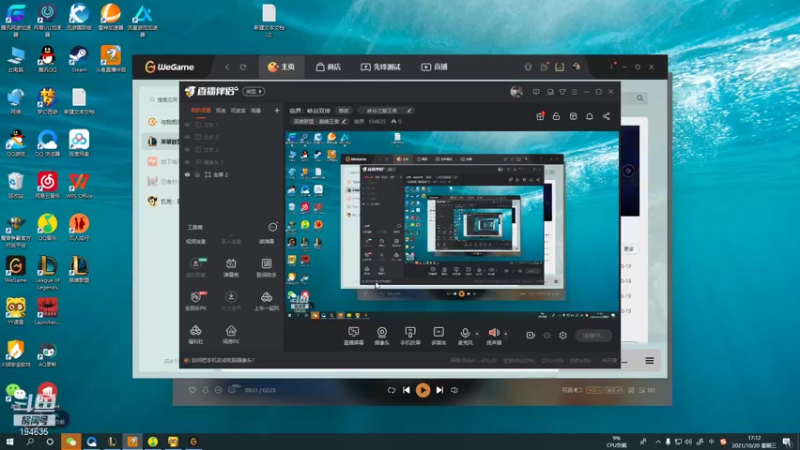Expand speaker options arrow
This screenshot has height=450, width=800.
pos(506,334)
